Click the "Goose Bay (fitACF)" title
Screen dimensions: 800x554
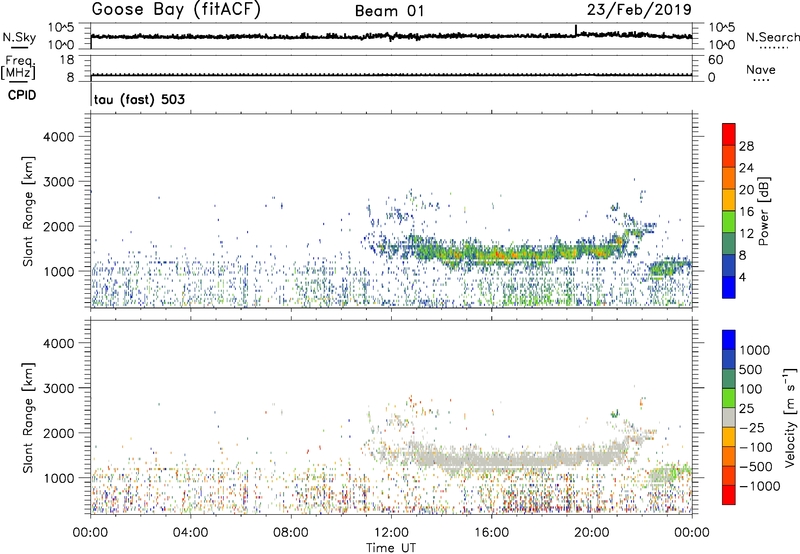pyautogui.click(x=176, y=10)
